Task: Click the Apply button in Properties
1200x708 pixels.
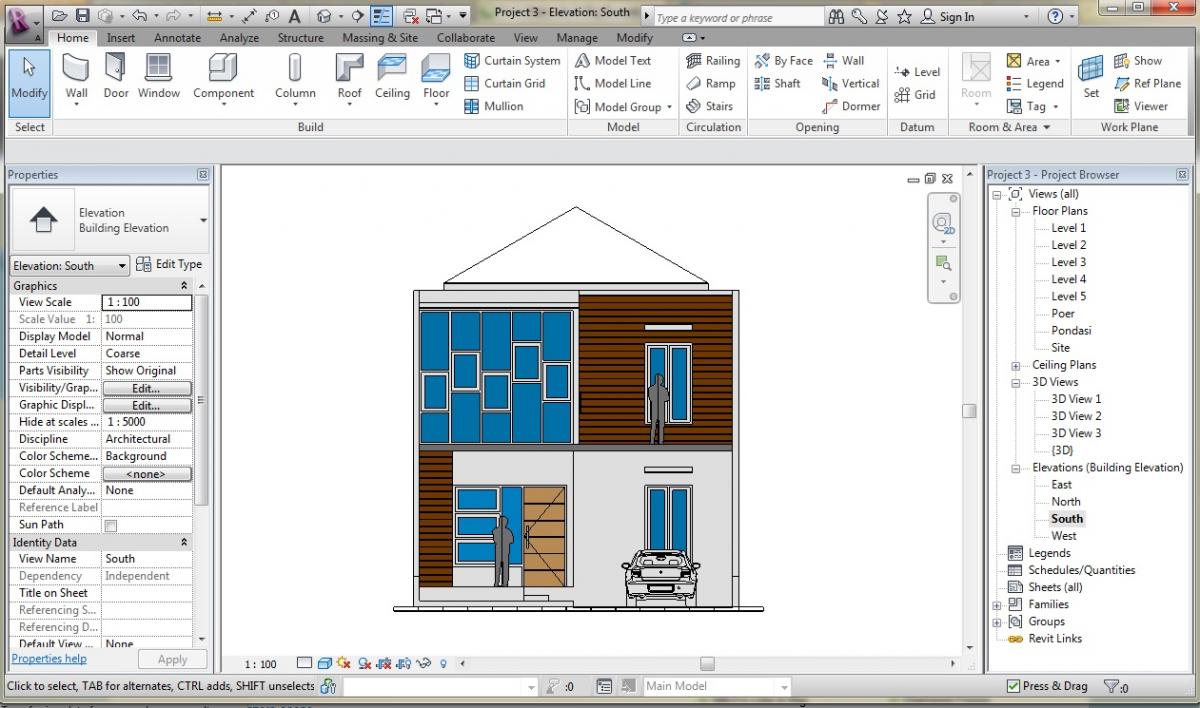Action: click(x=172, y=659)
